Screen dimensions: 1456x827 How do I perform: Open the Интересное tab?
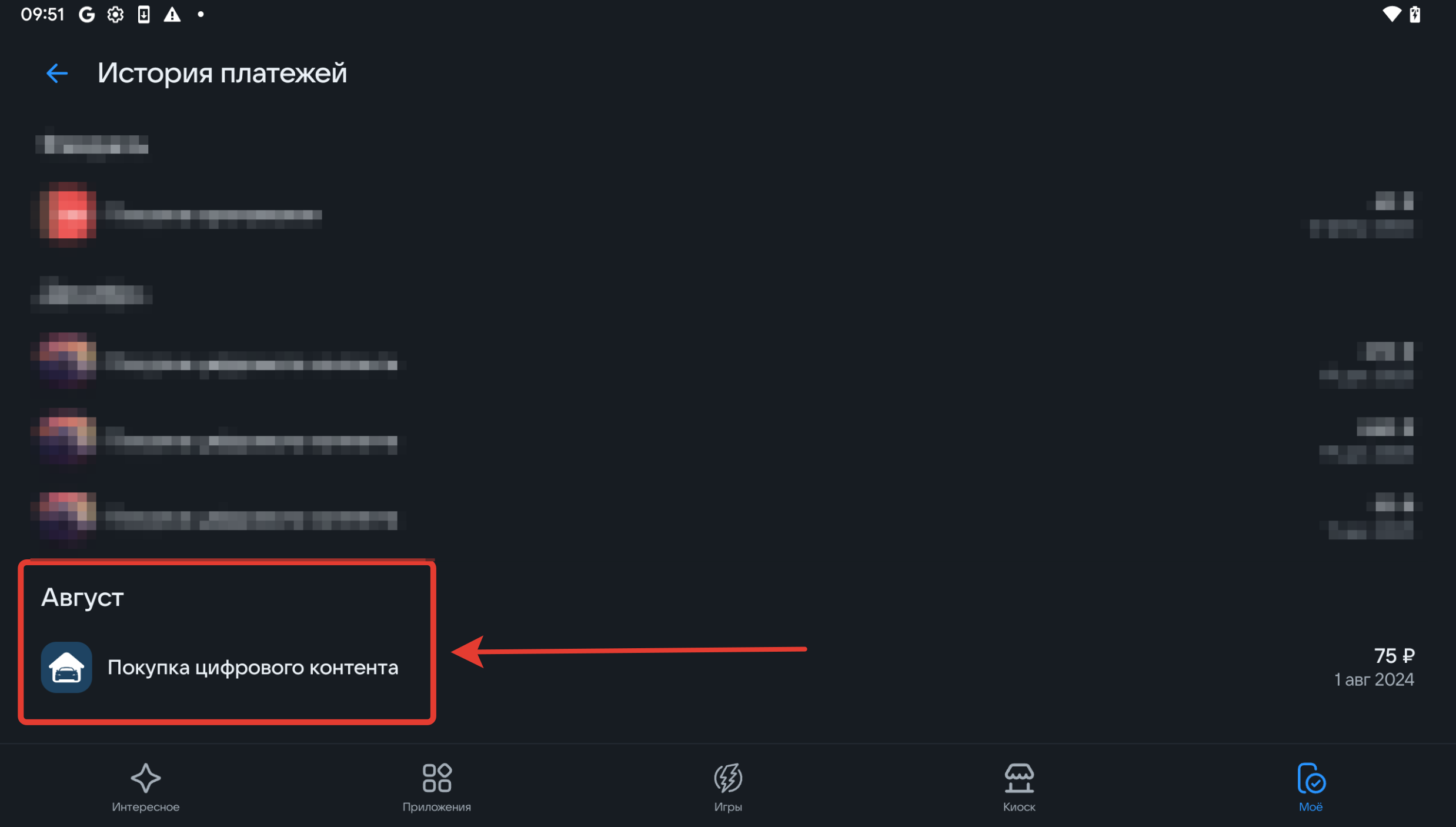pos(145,787)
